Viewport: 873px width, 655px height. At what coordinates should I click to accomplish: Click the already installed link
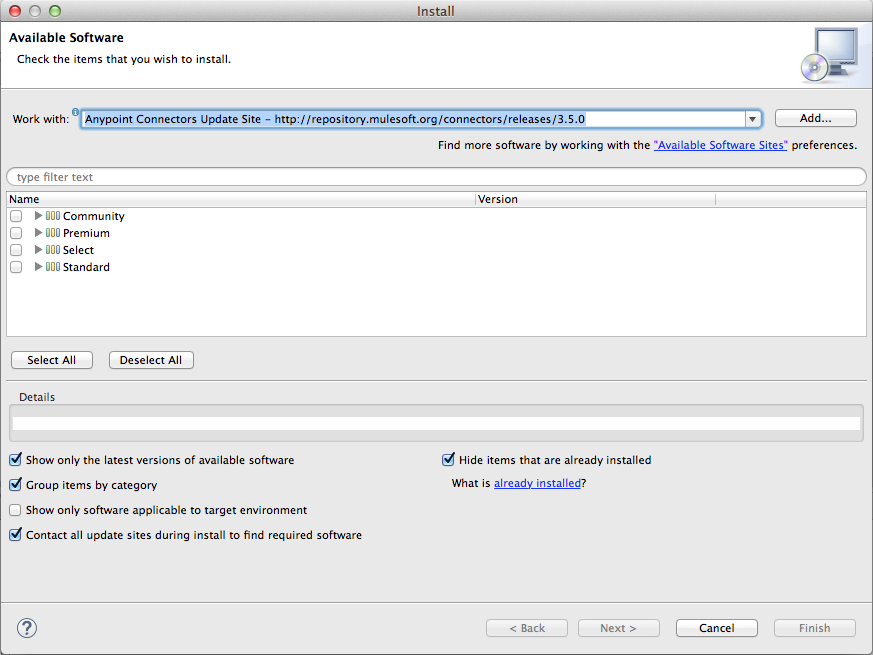tap(537, 482)
